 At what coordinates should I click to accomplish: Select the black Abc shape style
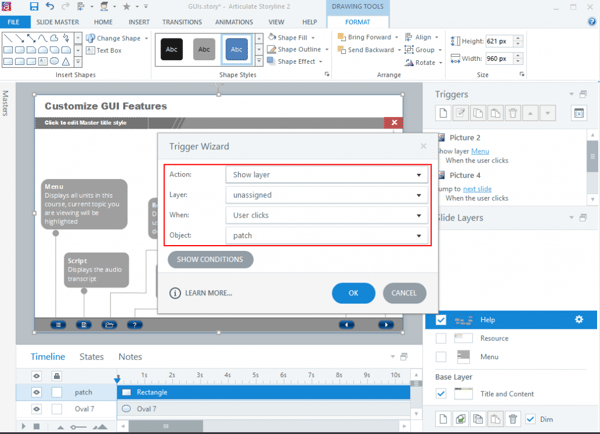171,49
